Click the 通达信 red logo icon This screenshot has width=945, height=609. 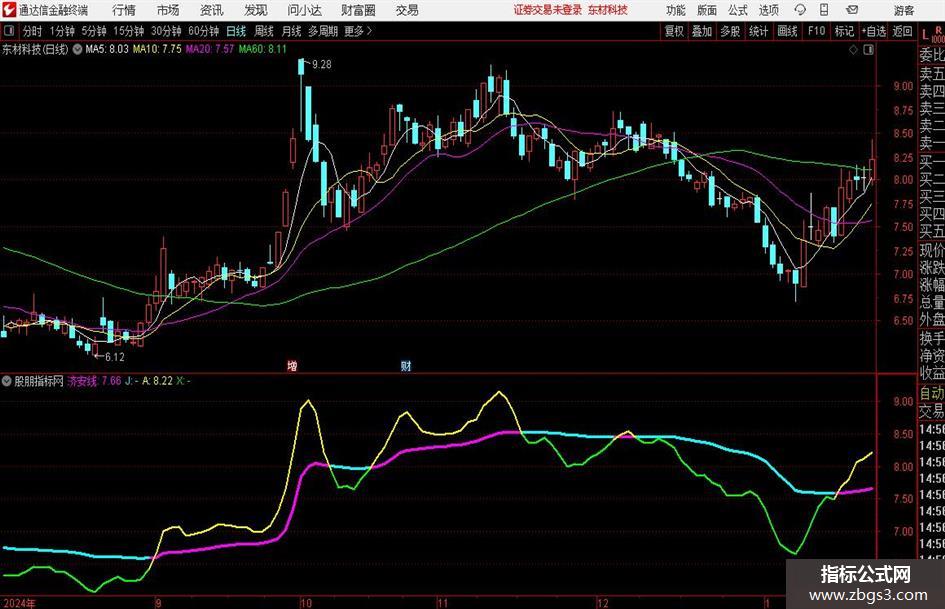coord(9,10)
